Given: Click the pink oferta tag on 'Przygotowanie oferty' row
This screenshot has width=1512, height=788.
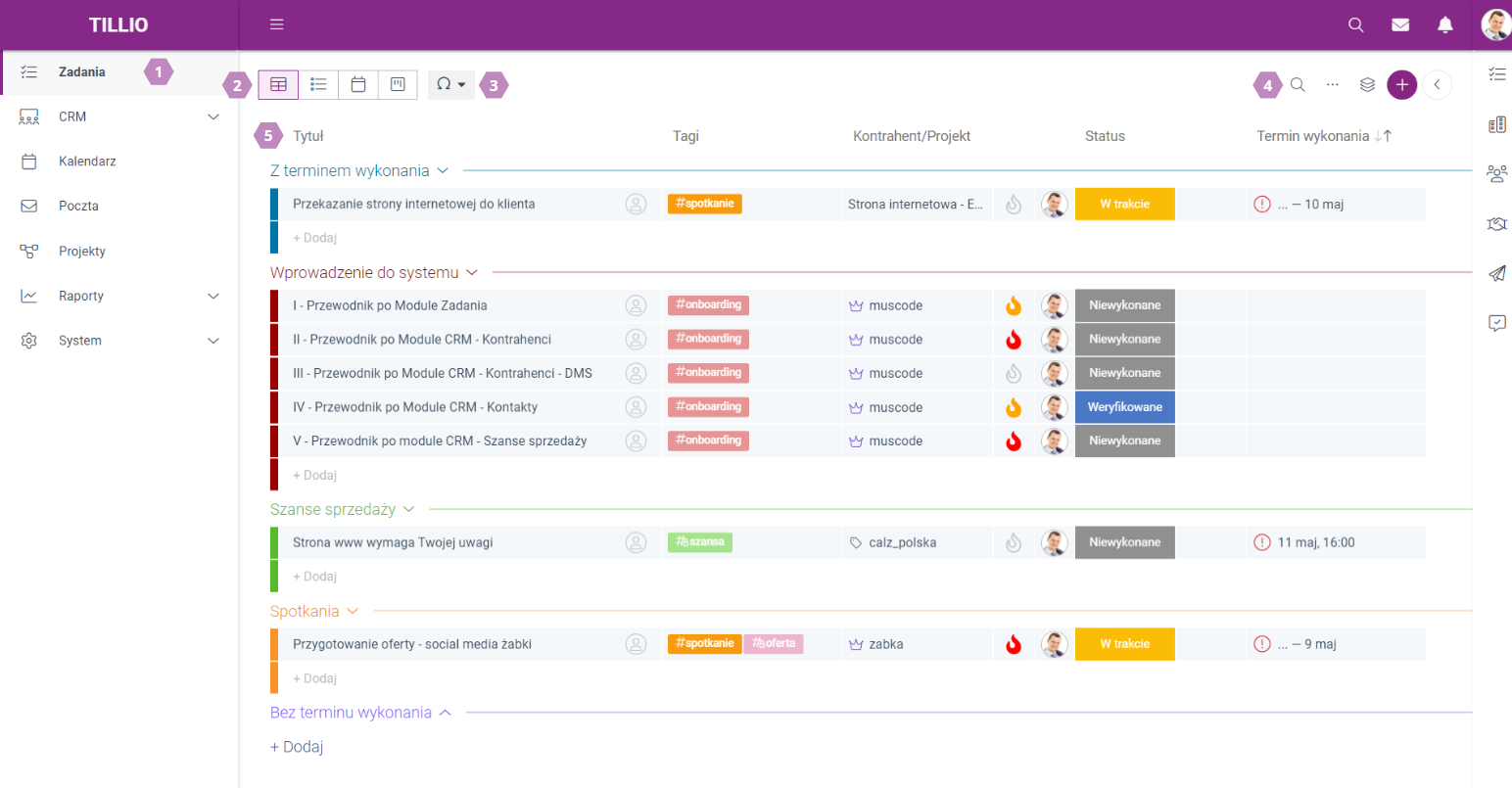Looking at the screenshot, I should pyautogui.click(x=774, y=644).
